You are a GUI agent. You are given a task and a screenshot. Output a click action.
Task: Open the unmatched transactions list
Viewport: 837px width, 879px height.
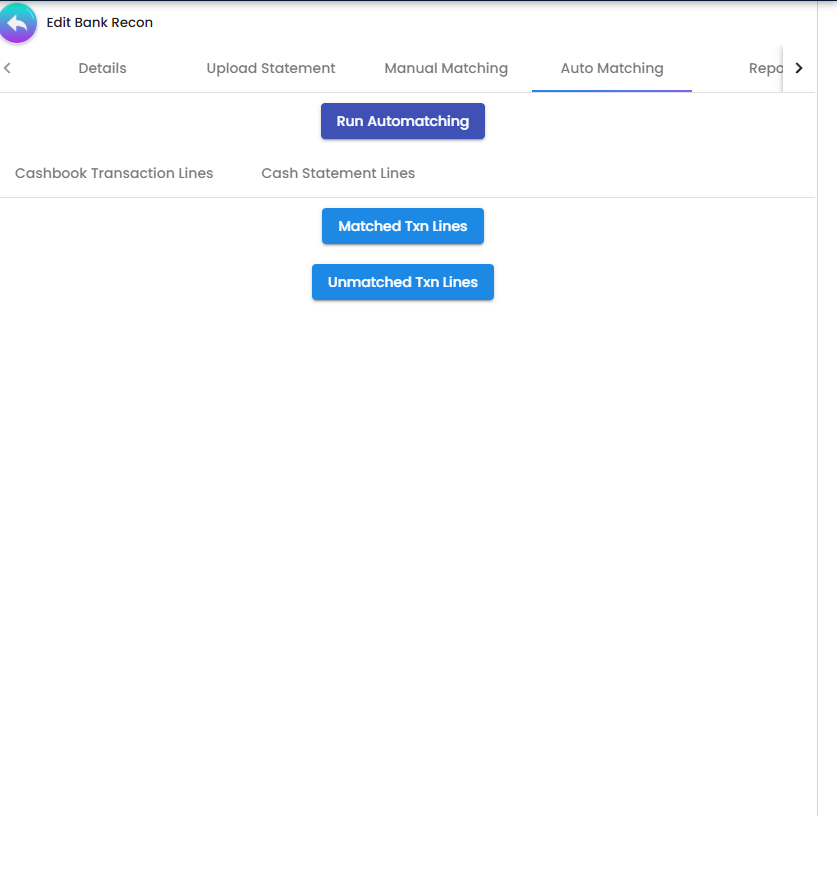point(402,282)
